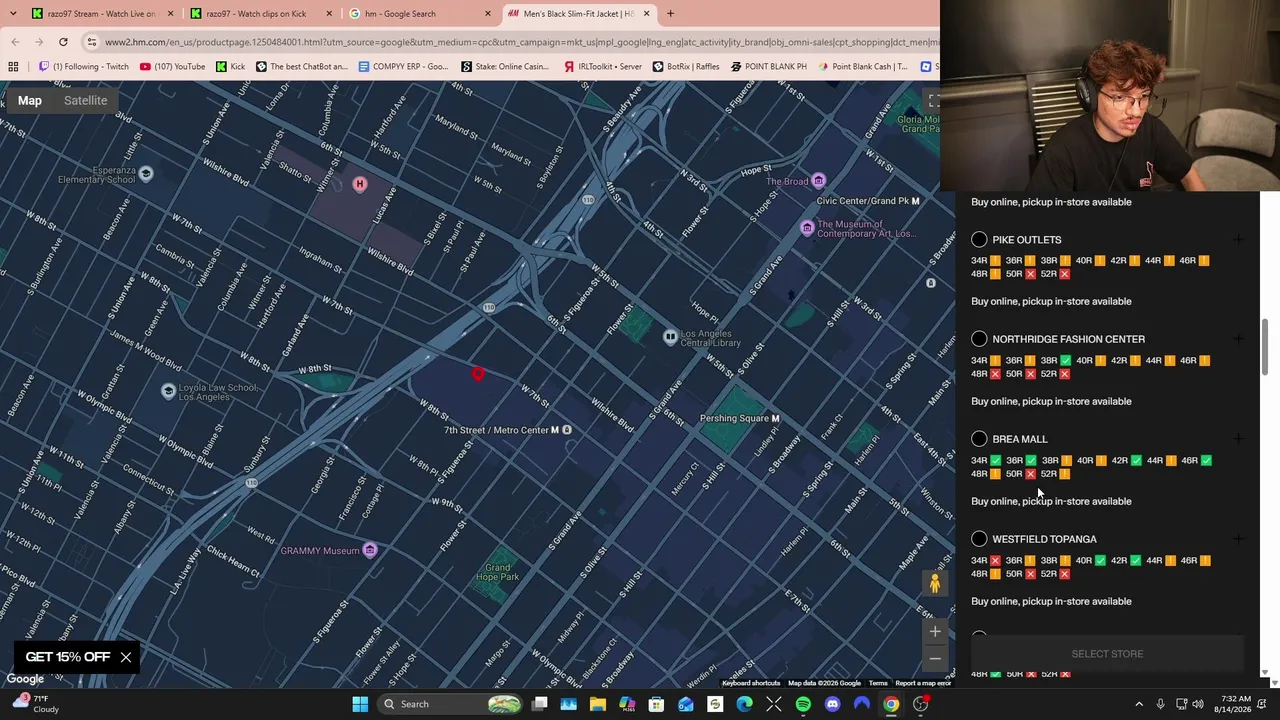This screenshot has width=1280, height=720.
Task: Choose the Westfield Topanga store radio button
Action: pyautogui.click(x=979, y=539)
